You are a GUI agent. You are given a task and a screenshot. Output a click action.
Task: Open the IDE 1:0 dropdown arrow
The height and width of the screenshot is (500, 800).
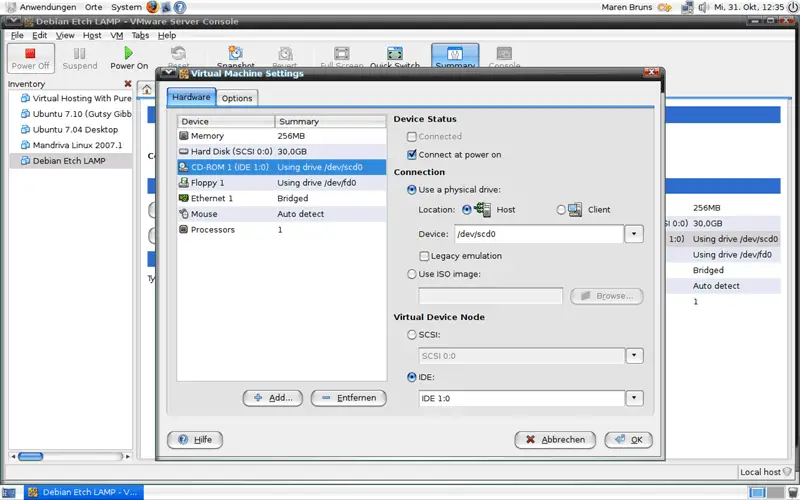[x=634, y=398]
